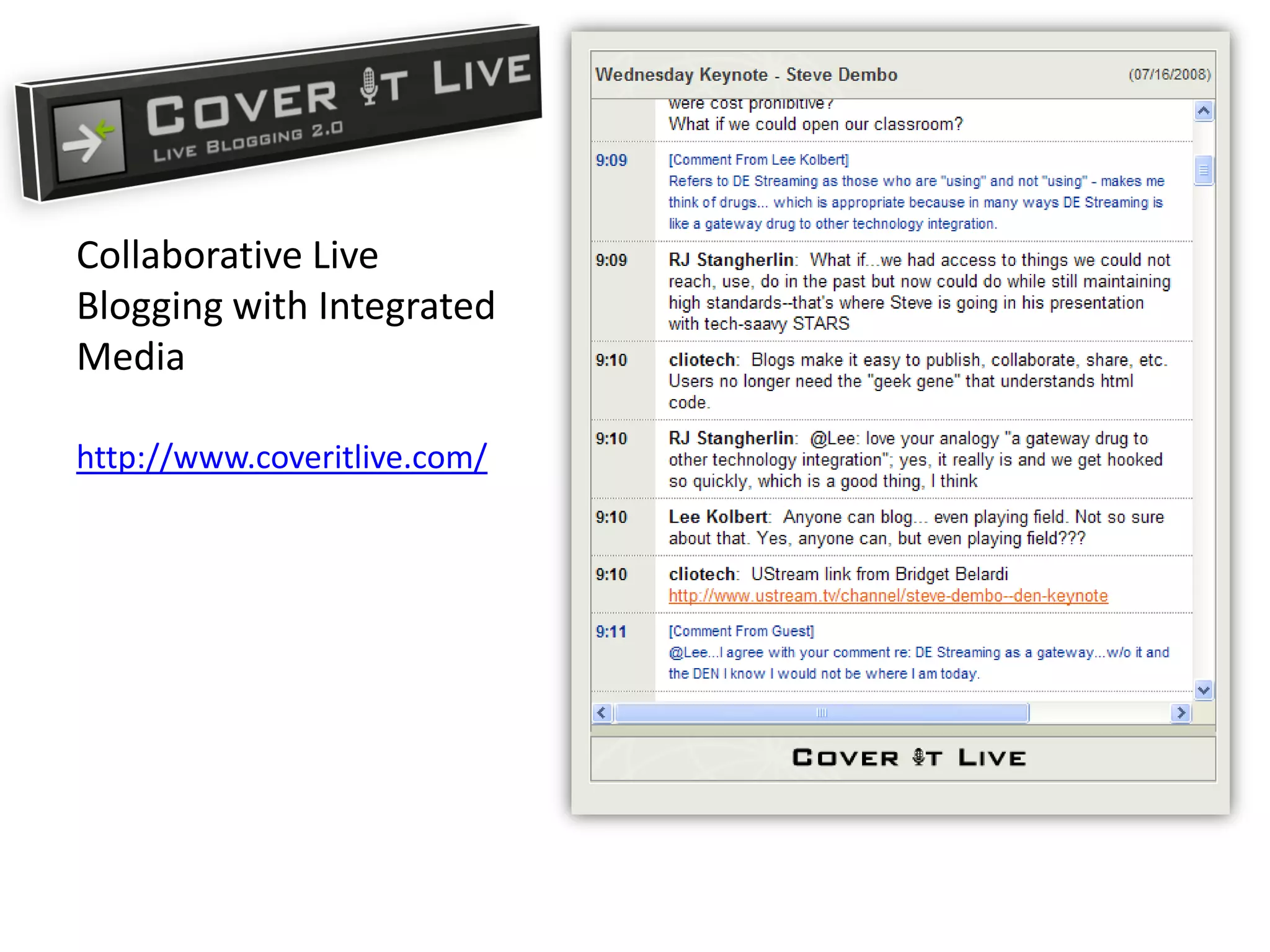
Task: Click Lee Kolbert's name in 9:10 post
Action: tap(717, 517)
